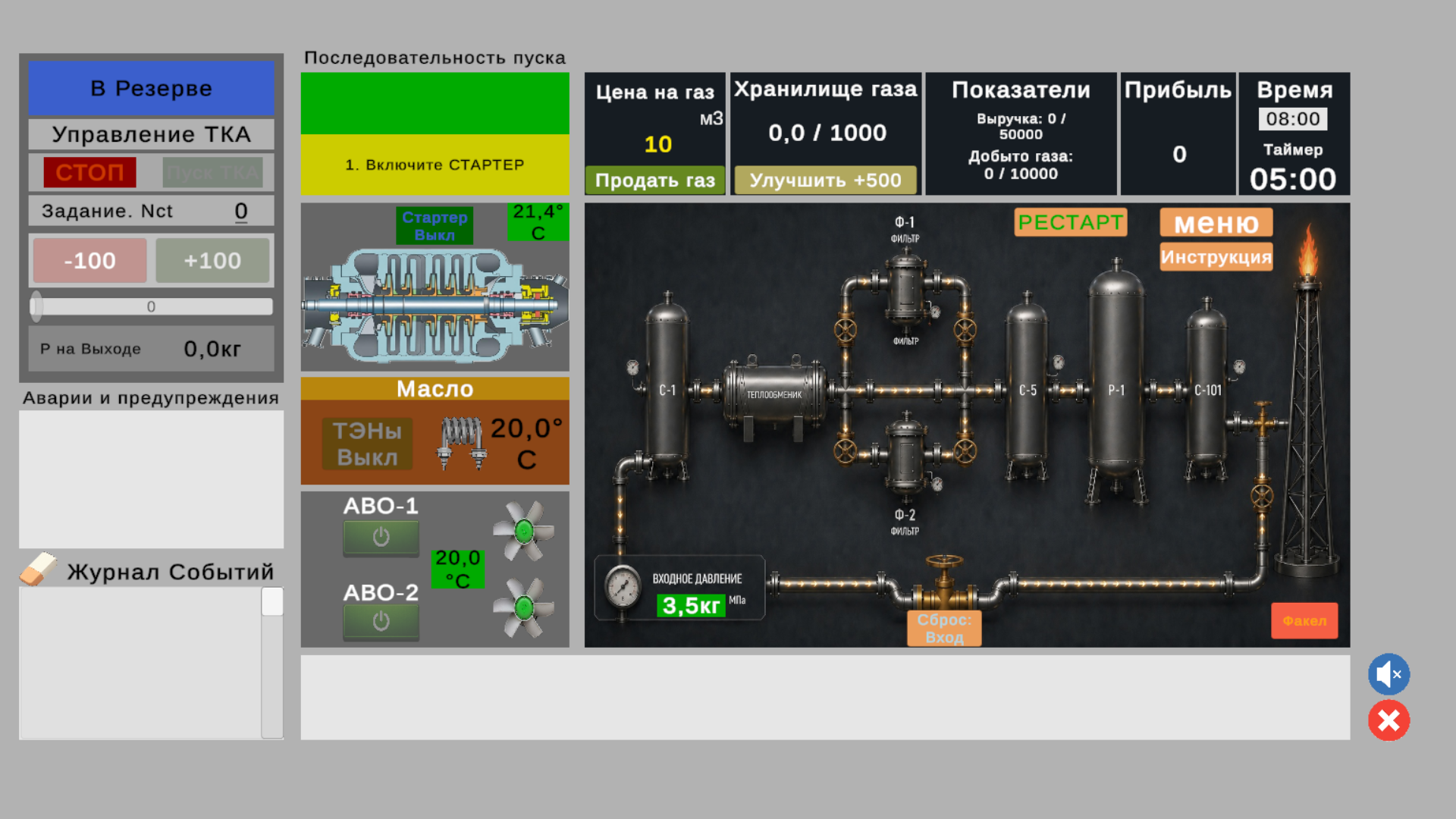Click the '1. Включите СТАРТЕР' step text
Viewport: 1456px width, 819px height.
pos(435,165)
